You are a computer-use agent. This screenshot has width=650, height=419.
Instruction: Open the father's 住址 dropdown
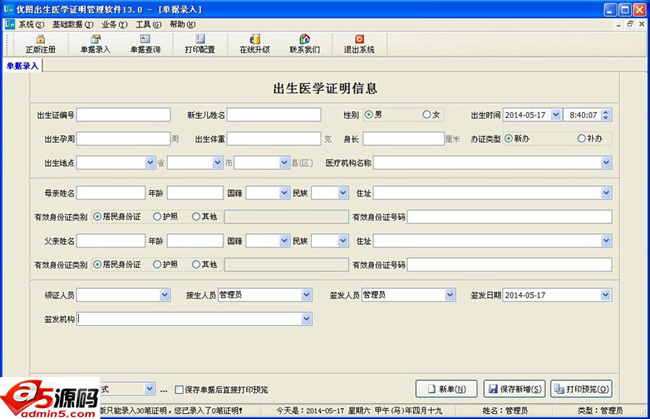click(x=606, y=241)
